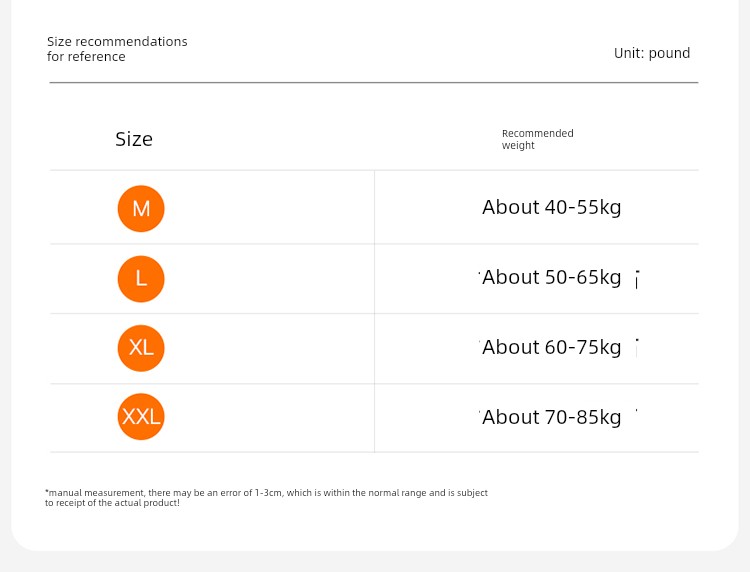Image resolution: width=750 pixels, height=572 pixels.
Task: Select the 'About 70-85kg' weight text
Action: pyautogui.click(x=551, y=418)
